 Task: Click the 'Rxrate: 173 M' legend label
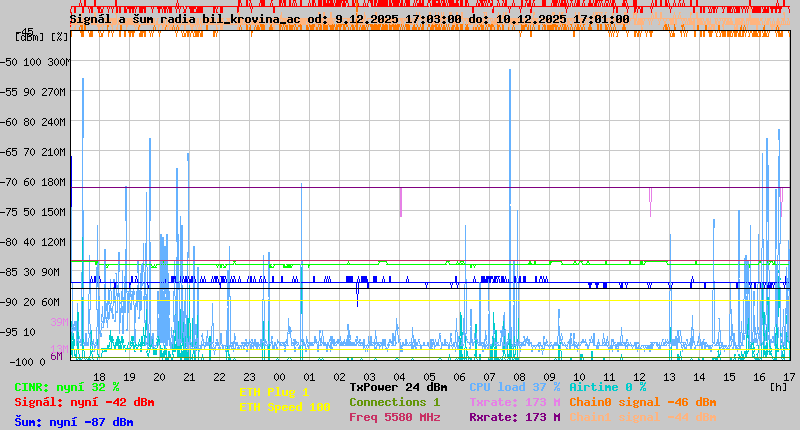tap(514, 417)
